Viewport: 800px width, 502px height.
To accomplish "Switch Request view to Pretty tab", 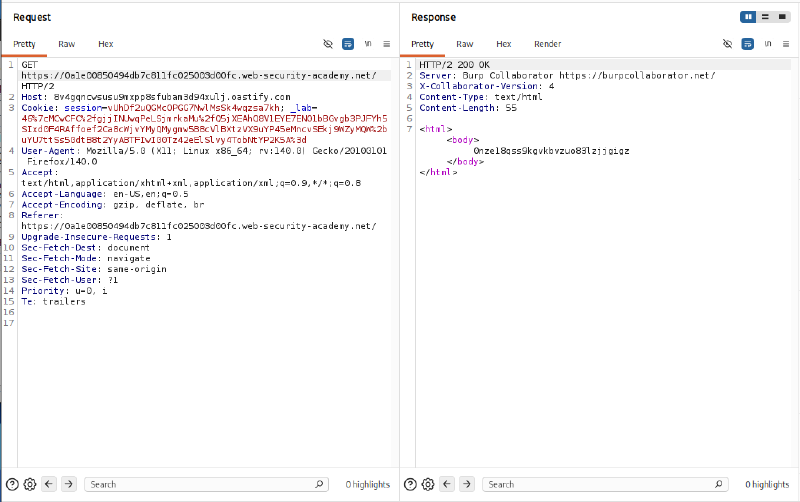I will pyautogui.click(x=24, y=44).
